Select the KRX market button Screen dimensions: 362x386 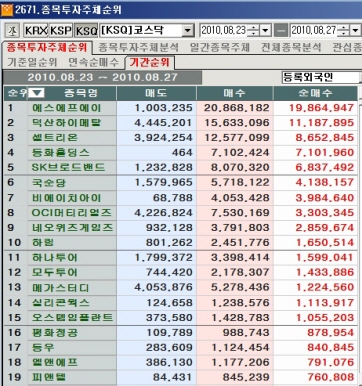click(x=36, y=31)
